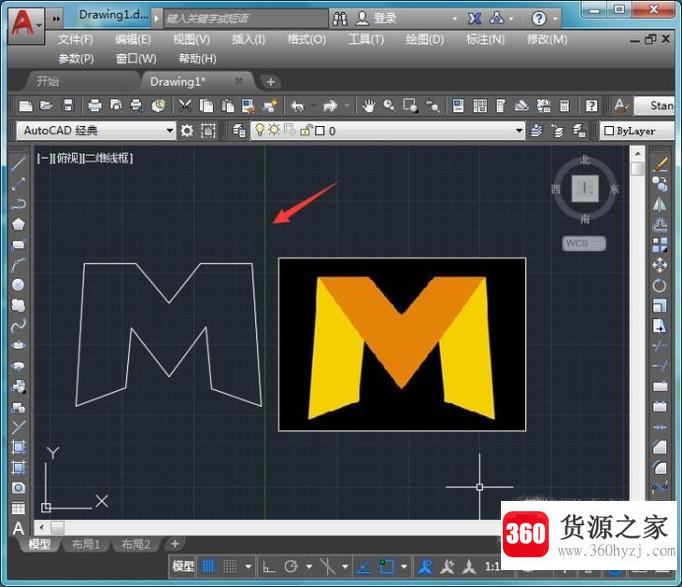Click the [俯视] viewport view label
The image size is (682, 587).
click(x=67, y=158)
